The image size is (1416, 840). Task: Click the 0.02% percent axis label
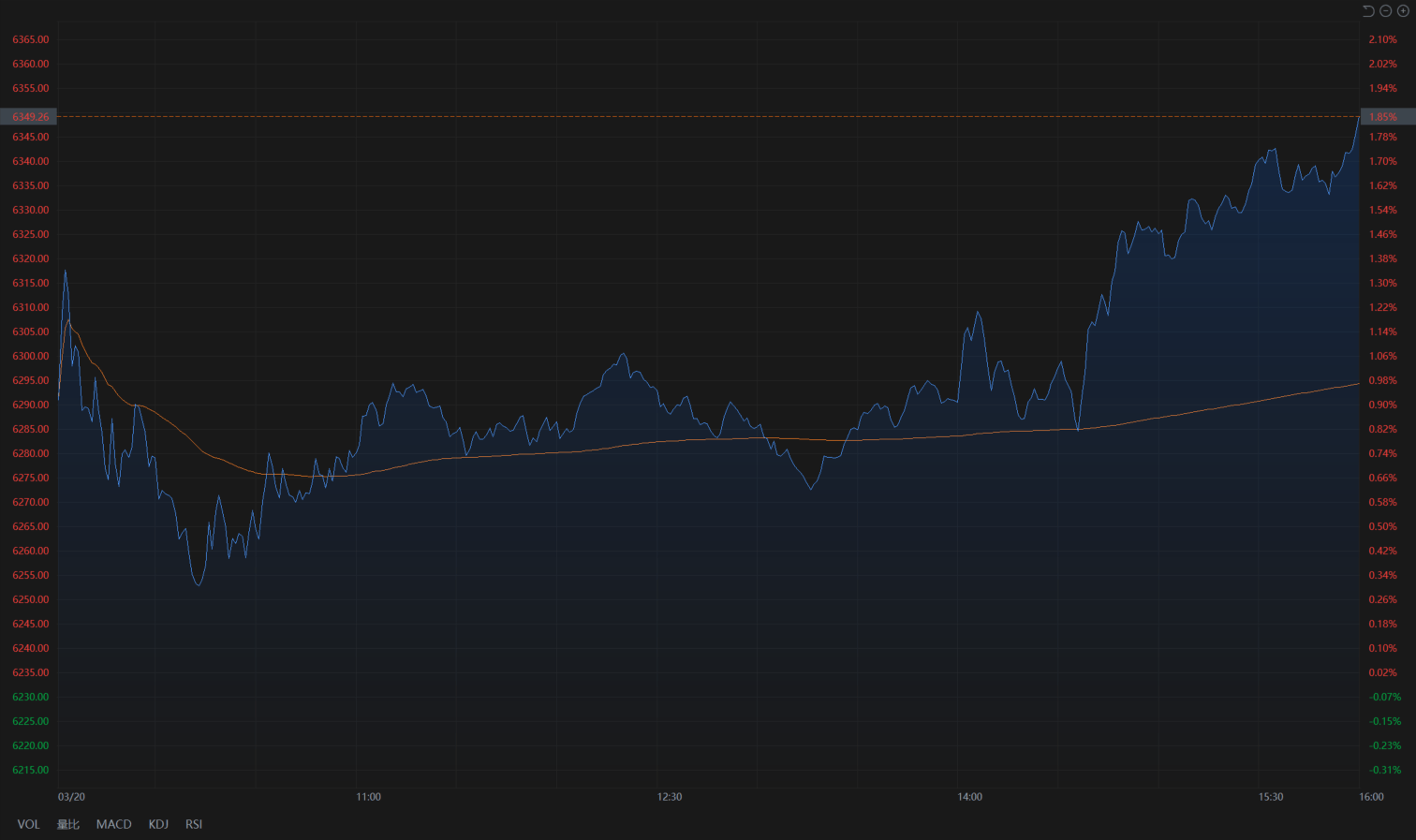click(1382, 672)
